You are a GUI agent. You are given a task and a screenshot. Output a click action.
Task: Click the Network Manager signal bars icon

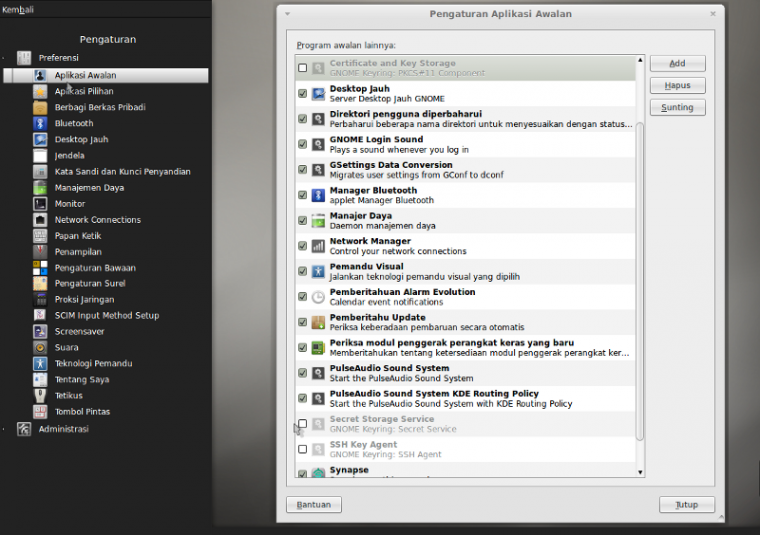click(x=318, y=246)
